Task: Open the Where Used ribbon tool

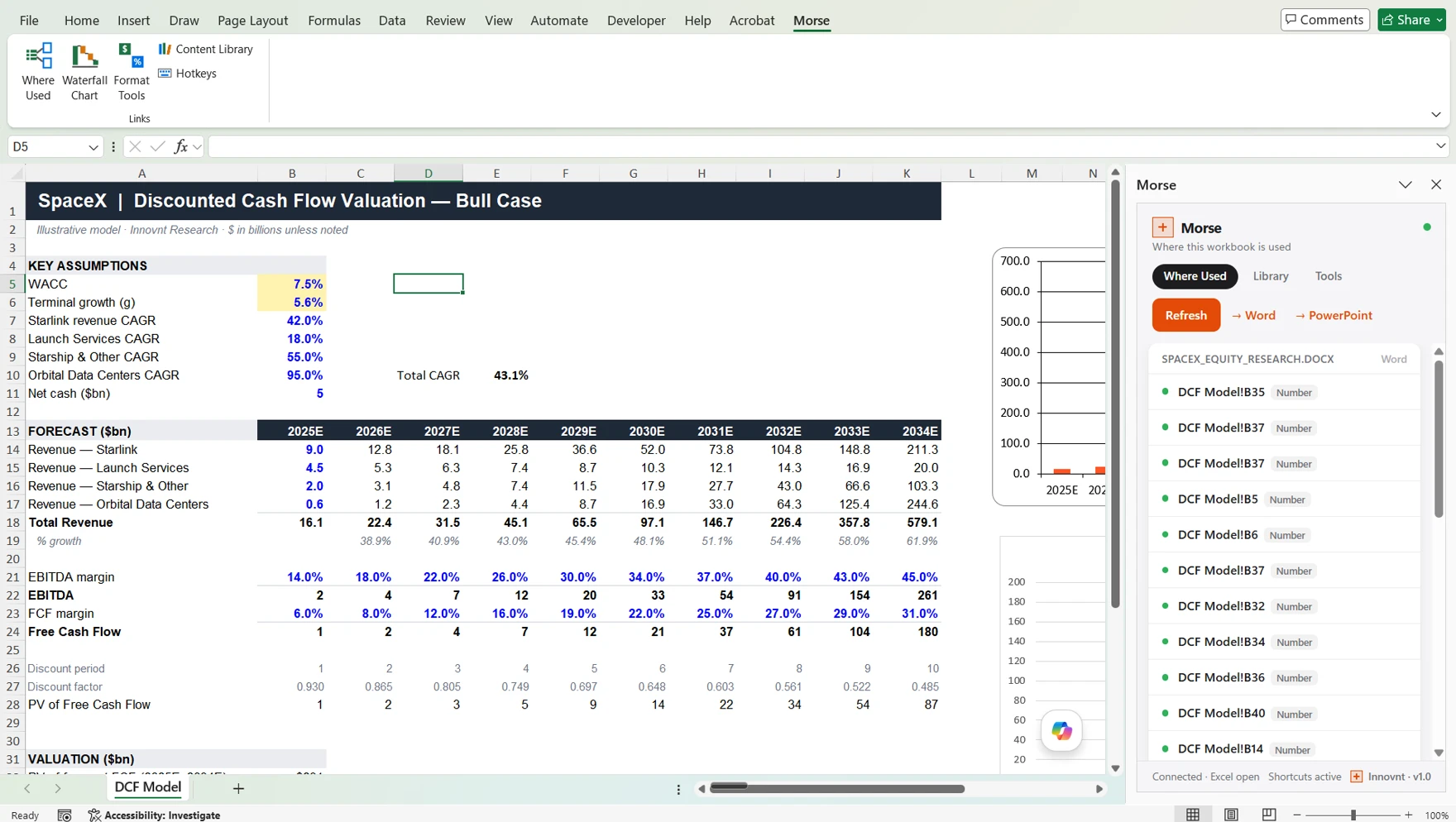Action: coord(38,72)
